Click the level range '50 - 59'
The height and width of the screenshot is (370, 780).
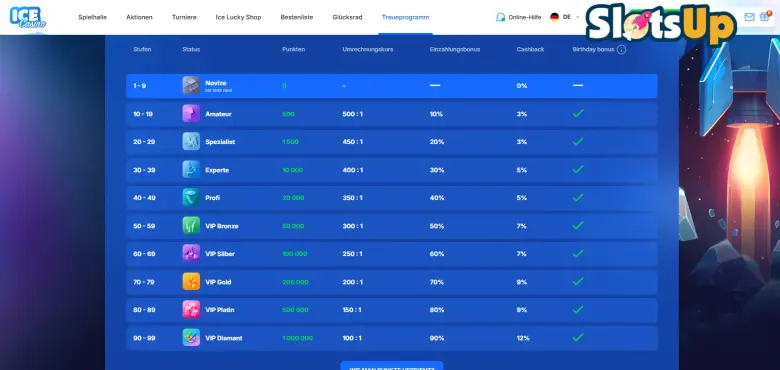pyautogui.click(x=144, y=226)
